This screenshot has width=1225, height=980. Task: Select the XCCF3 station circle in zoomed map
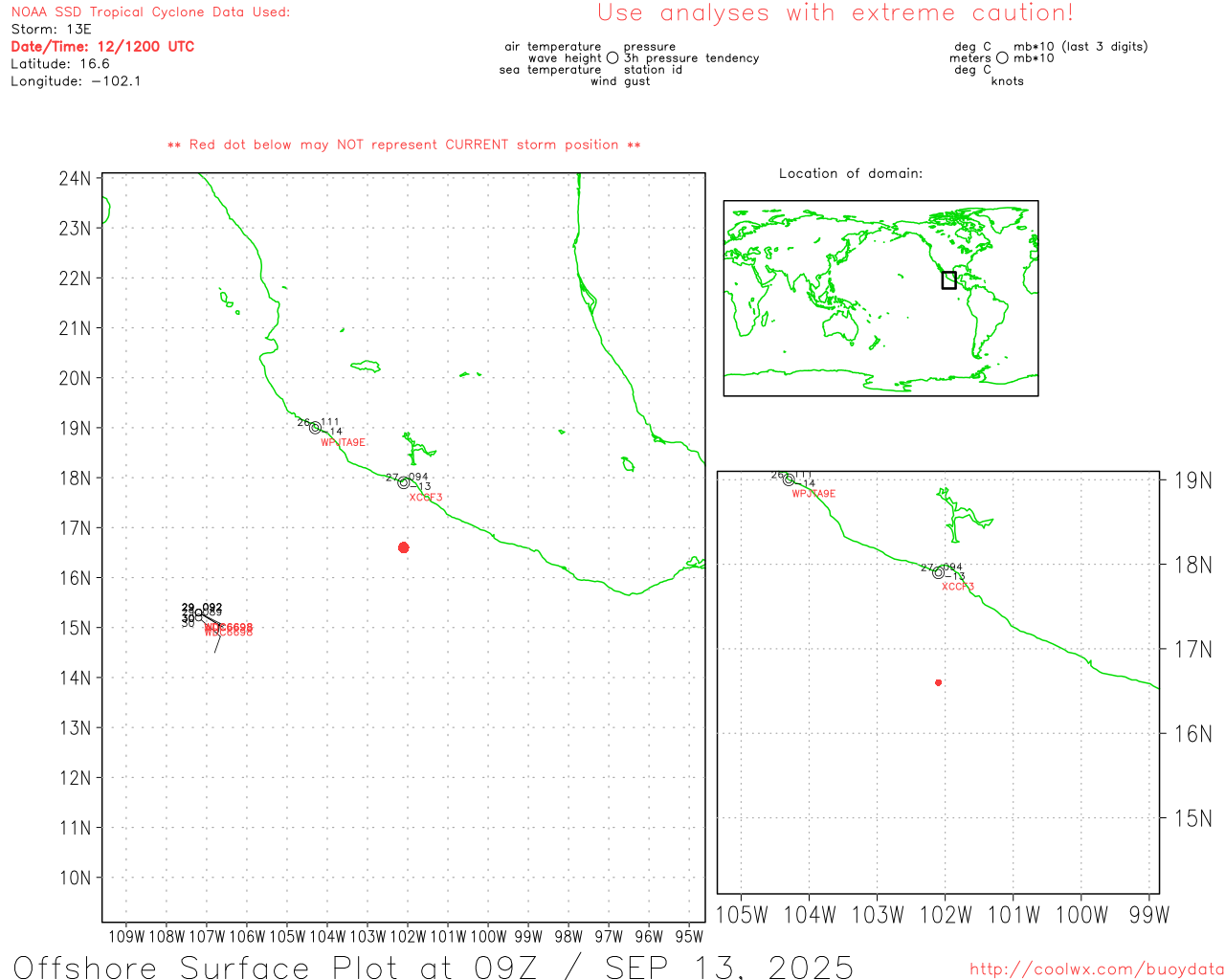tap(938, 572)
